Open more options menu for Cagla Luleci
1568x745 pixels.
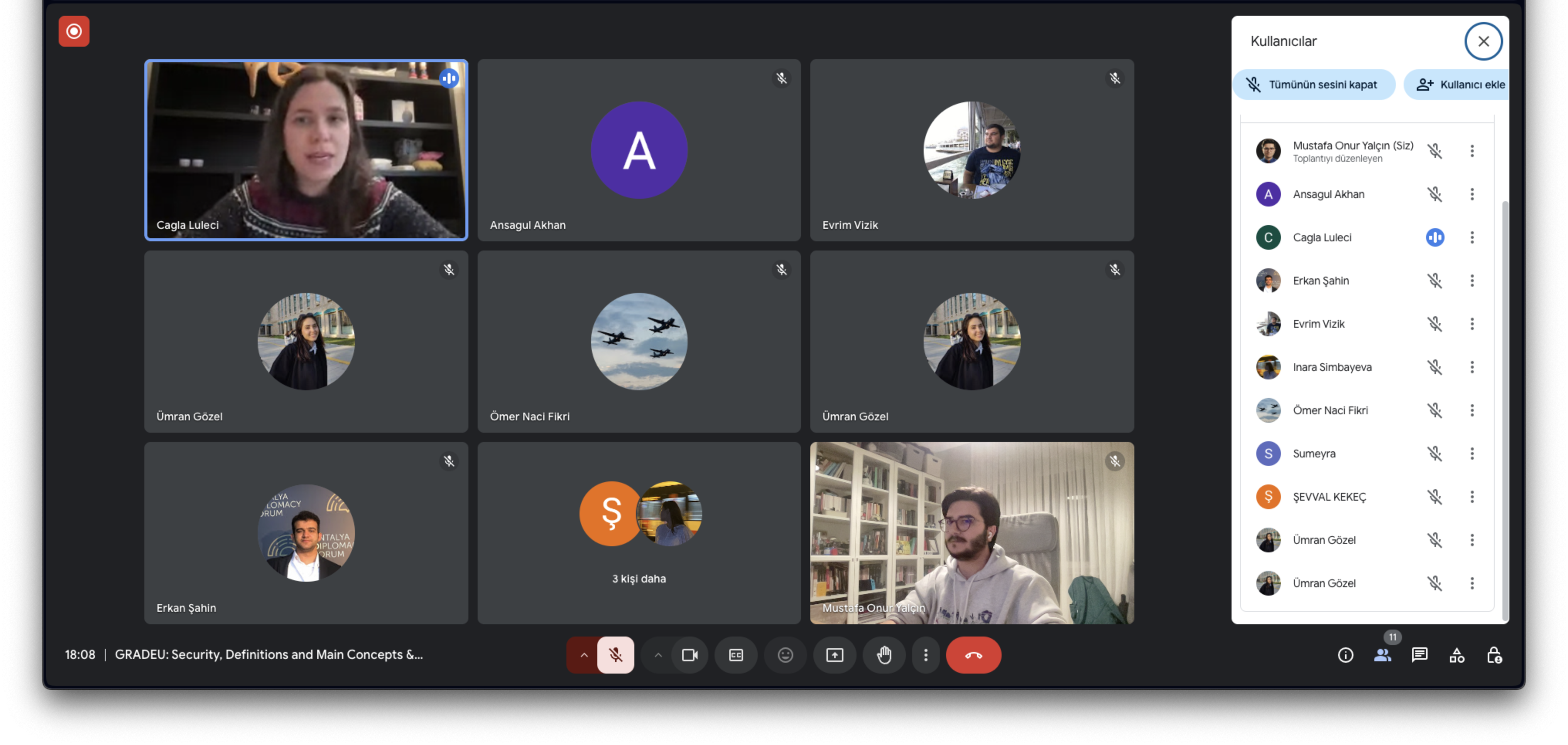click(x=1472, y=237)
